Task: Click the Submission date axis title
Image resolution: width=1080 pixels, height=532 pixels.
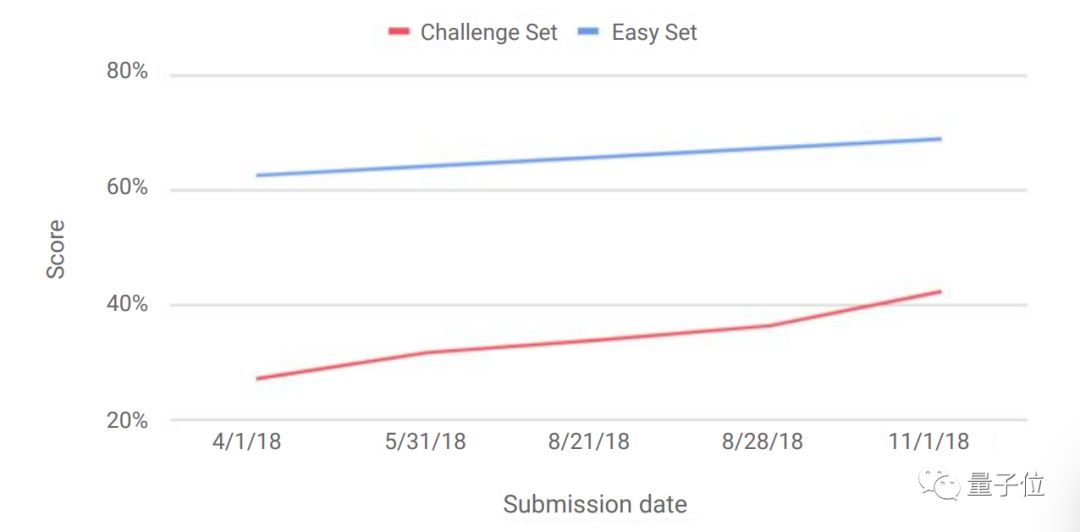Action: pyautogui.click(x=595, y=504)
